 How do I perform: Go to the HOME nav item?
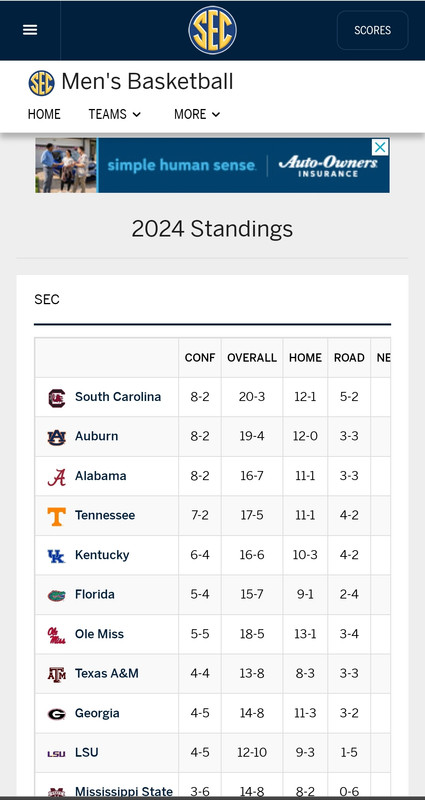coord(44,114)
